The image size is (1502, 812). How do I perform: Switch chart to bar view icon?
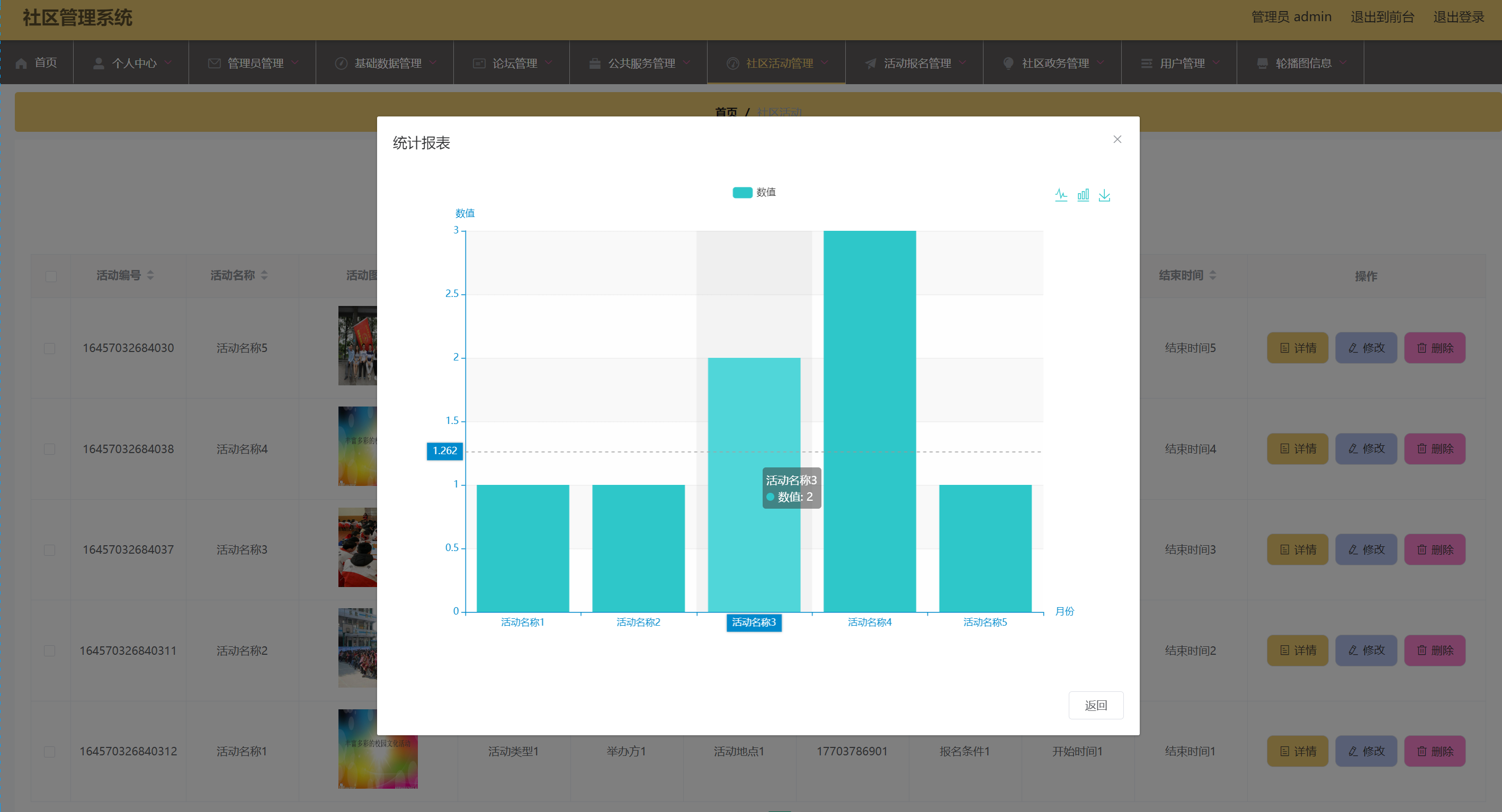pos(1083,195)
